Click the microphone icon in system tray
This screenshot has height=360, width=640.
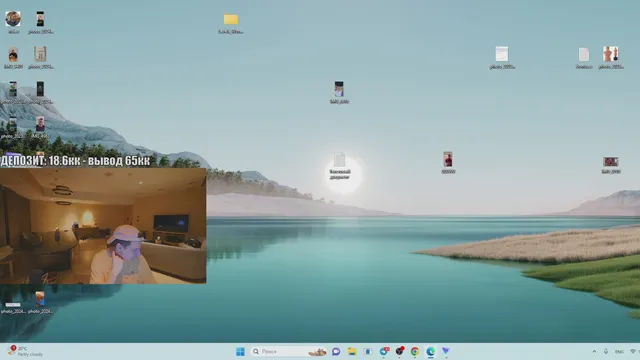pos(606,351)
